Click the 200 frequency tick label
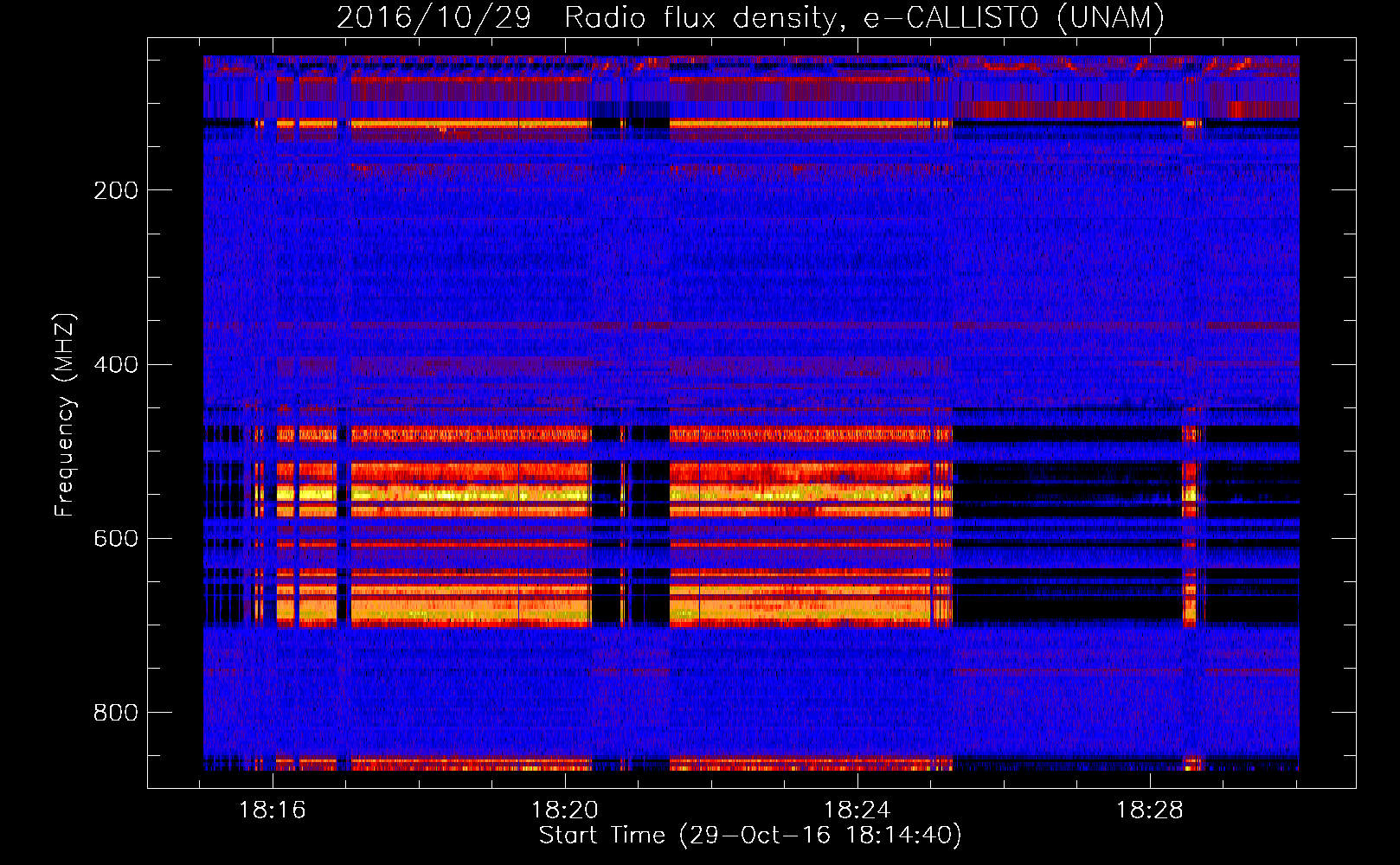This screenshot has height=865, width=1400. 116,190
